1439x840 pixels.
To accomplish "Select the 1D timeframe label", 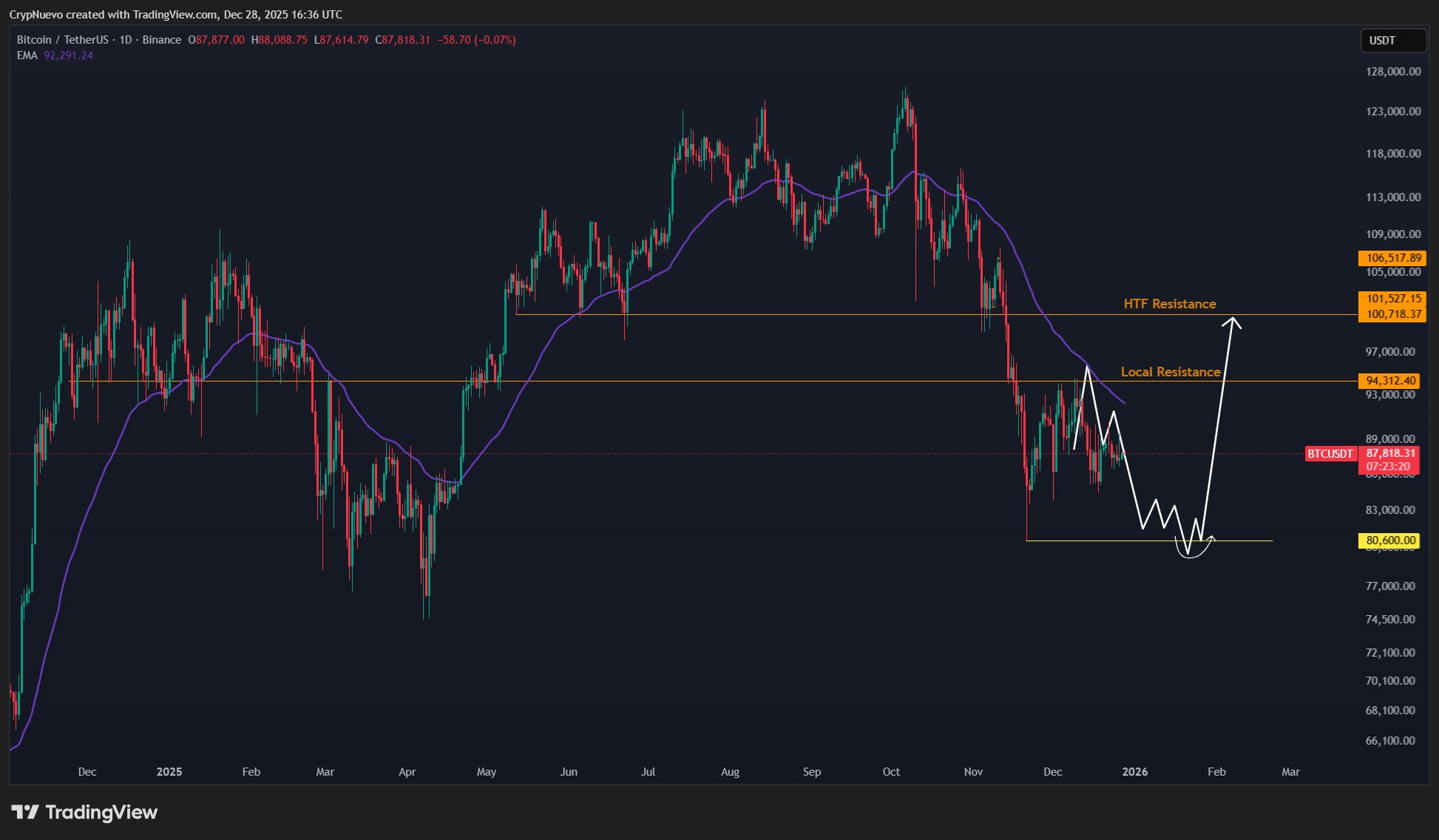I will 124,40.
